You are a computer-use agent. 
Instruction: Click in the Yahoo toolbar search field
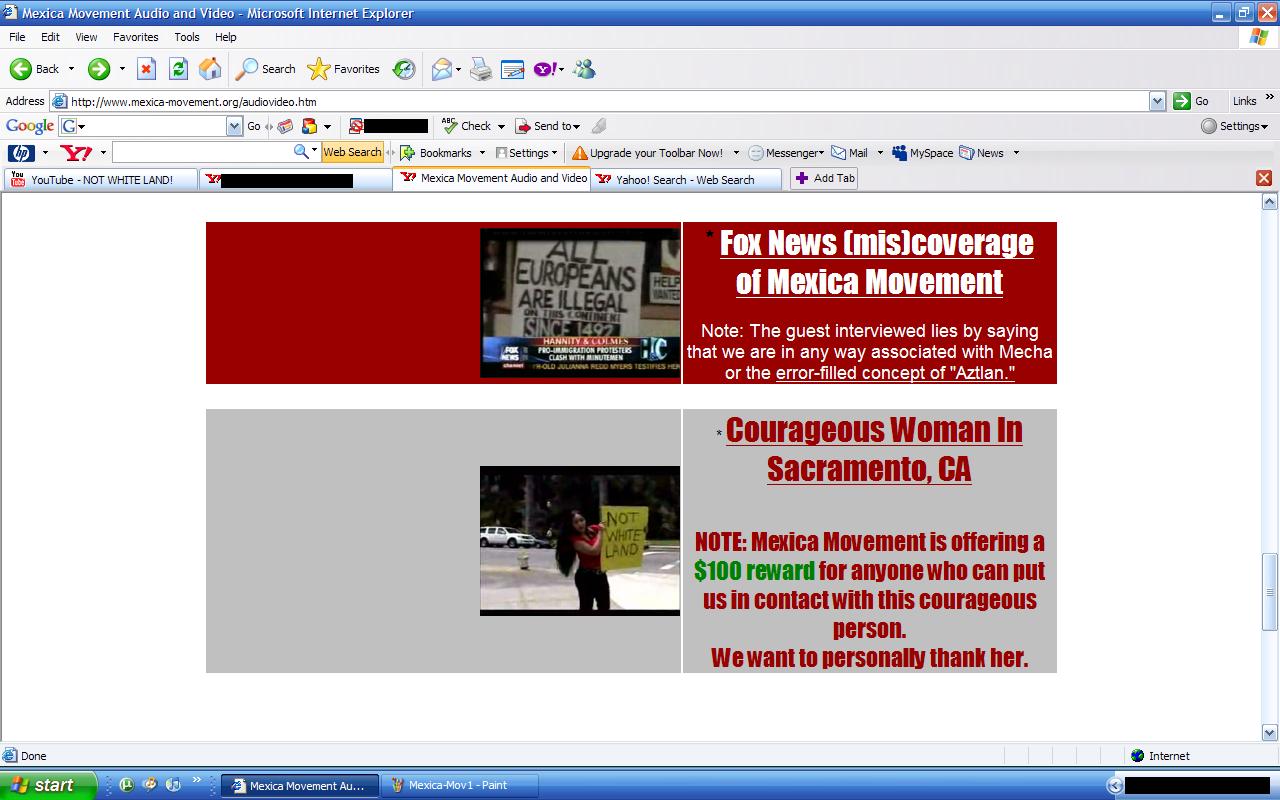[x=202, y=152]
